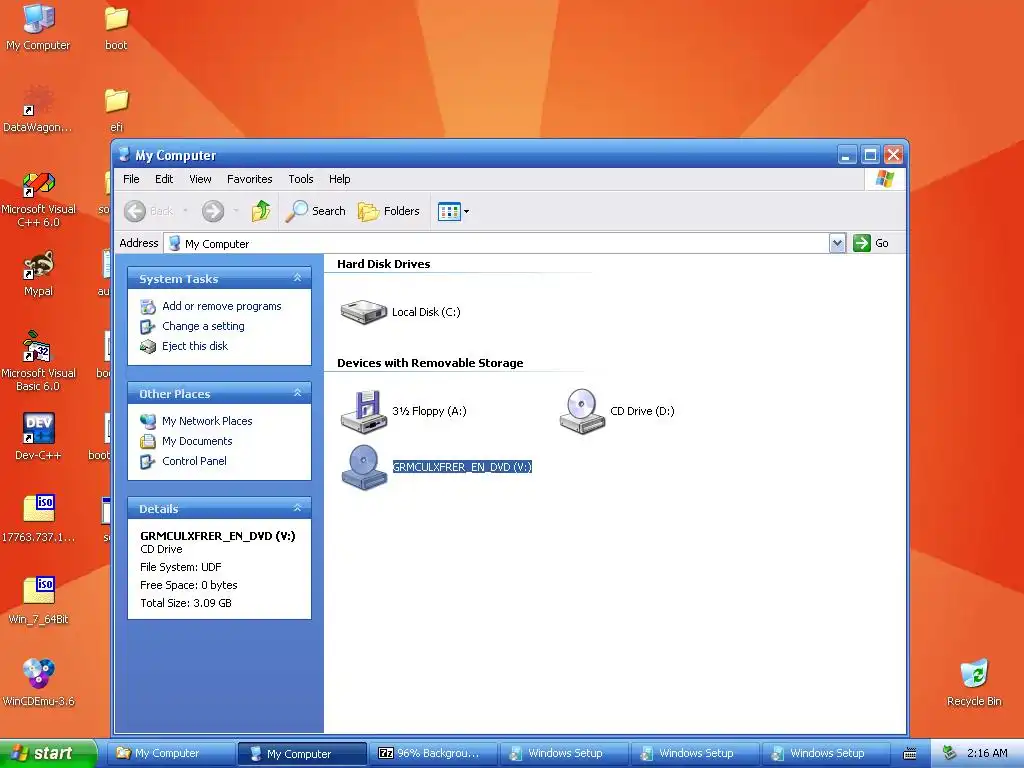Open the View menu
Viewport: 1024px width, 768px height.
point(200,179)
